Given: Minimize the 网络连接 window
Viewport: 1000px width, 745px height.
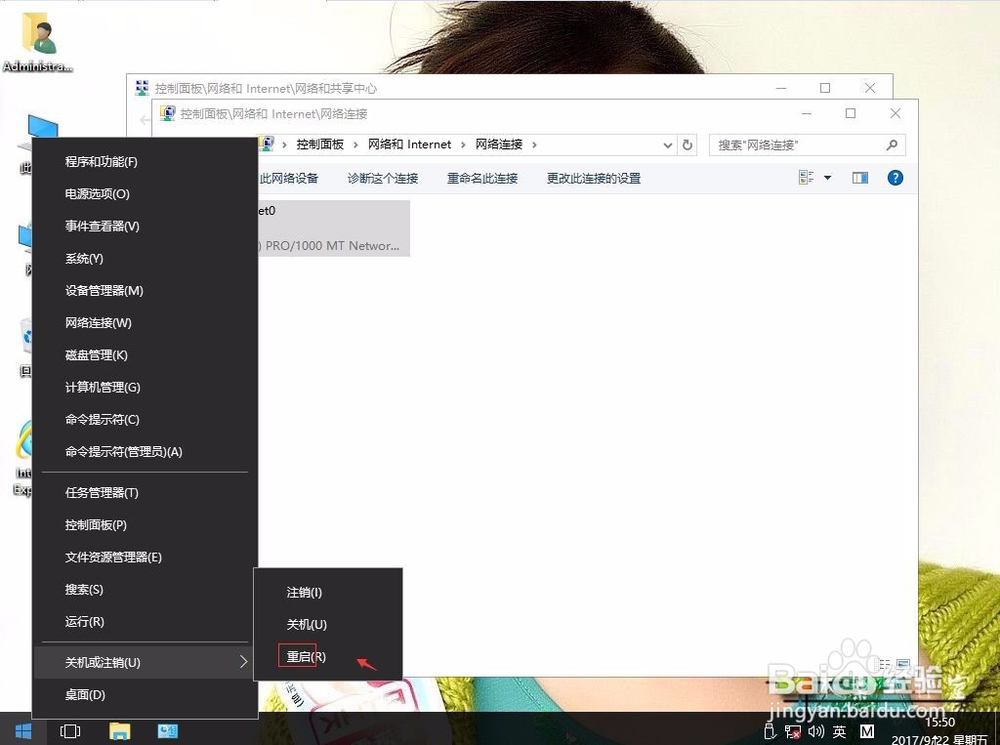Looking at the screenshot, I should pos(807,114).
